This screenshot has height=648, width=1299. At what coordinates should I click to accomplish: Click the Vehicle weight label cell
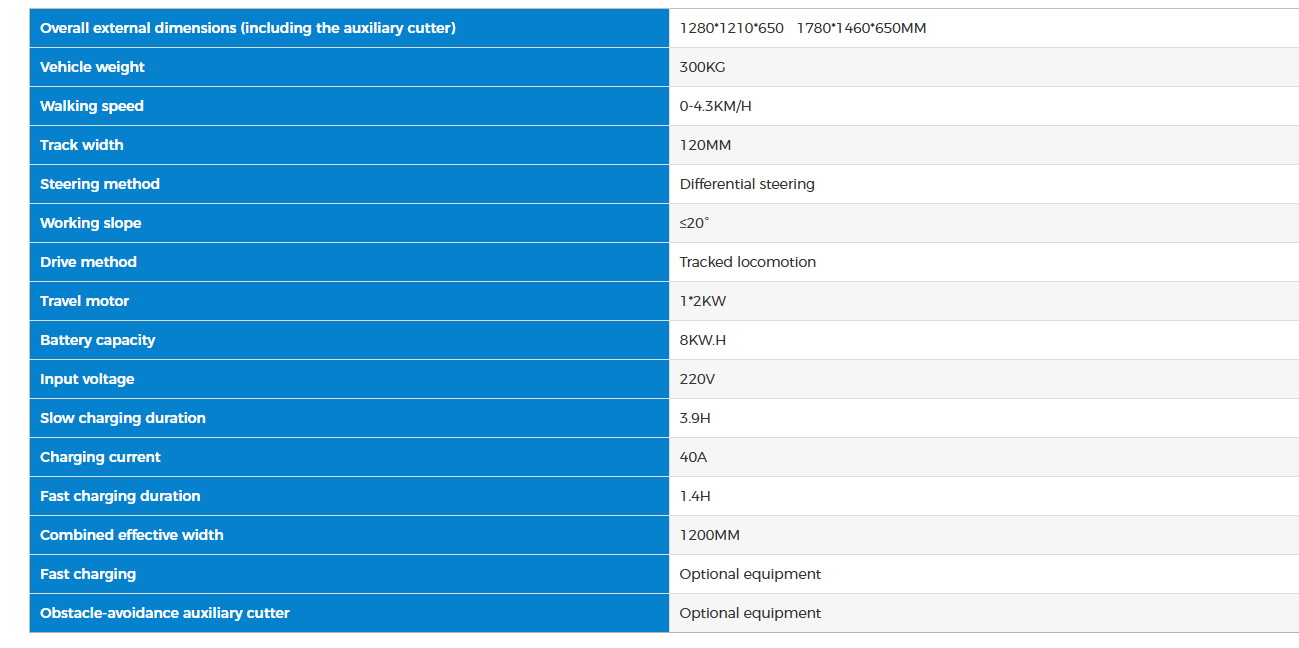(349, 67)
